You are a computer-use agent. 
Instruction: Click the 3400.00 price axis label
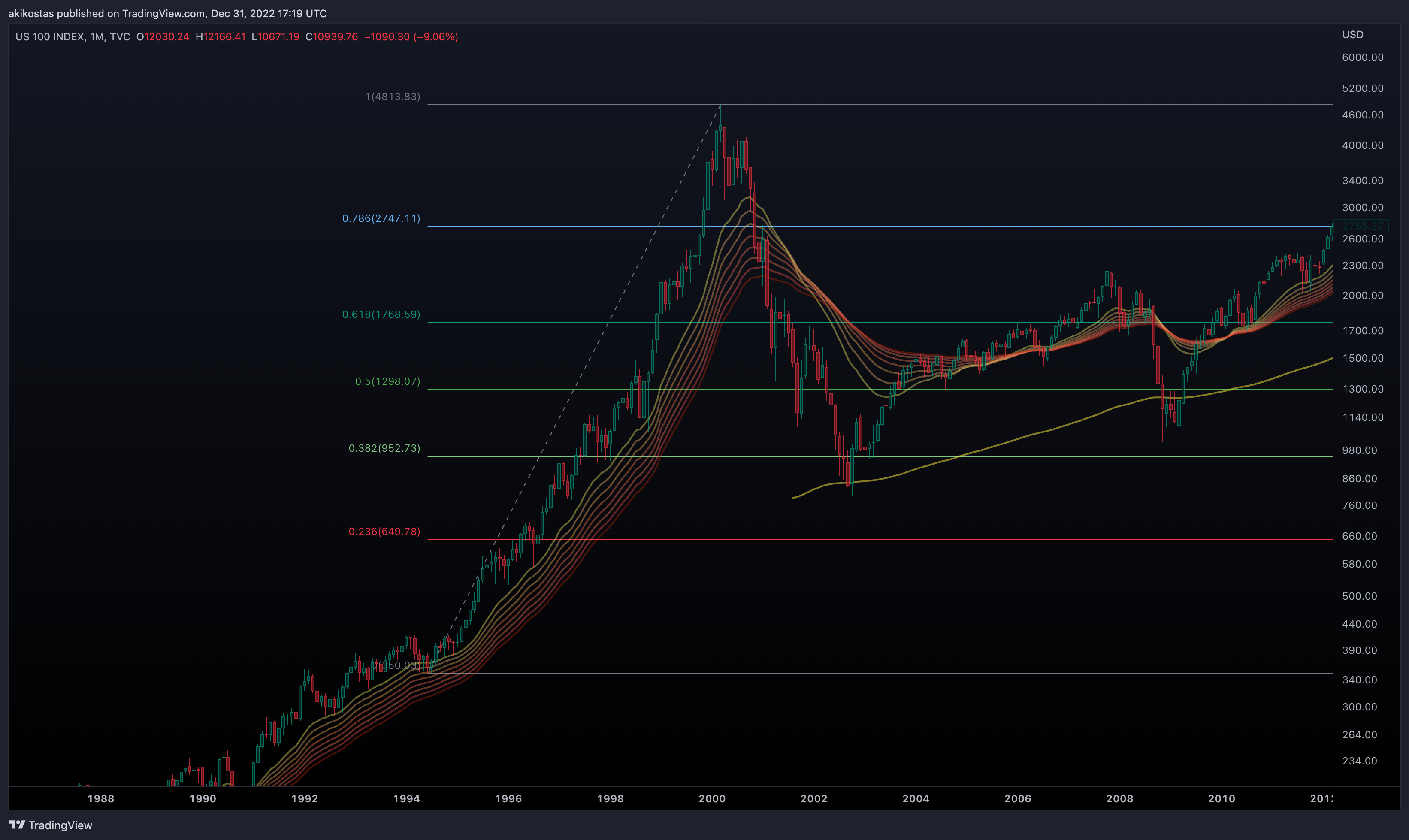coord(1363,181)
